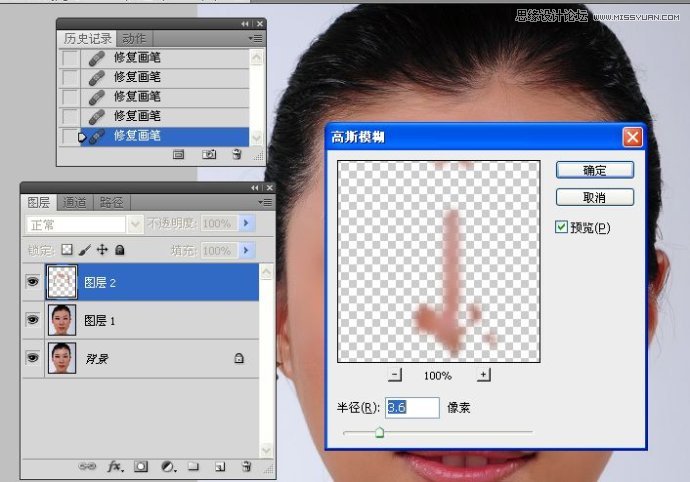This screenshot has width=690, height=482.
Task: Delete layer using Layers panel trash icon
Action: pyautogui.click(x=245, y=466)
